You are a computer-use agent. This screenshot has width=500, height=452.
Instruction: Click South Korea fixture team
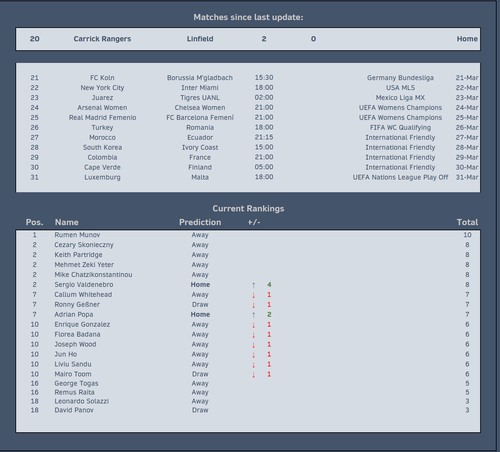pyautogui.click(x=102, y=147)
